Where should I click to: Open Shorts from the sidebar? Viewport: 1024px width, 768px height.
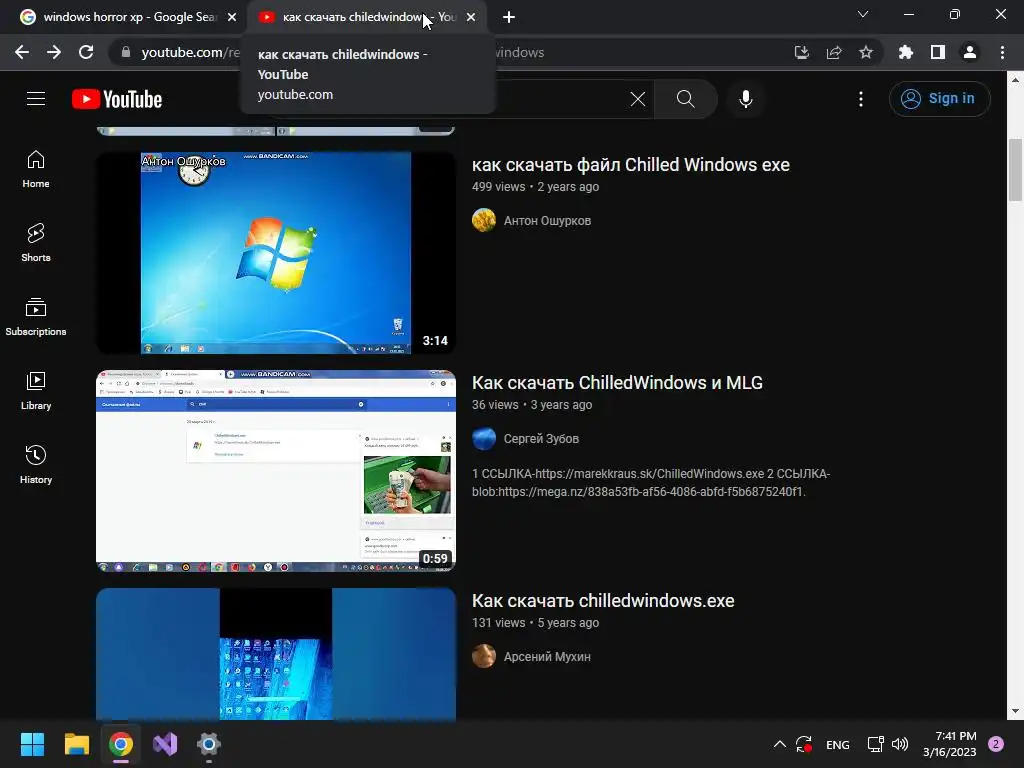click(x=36, y=243)
